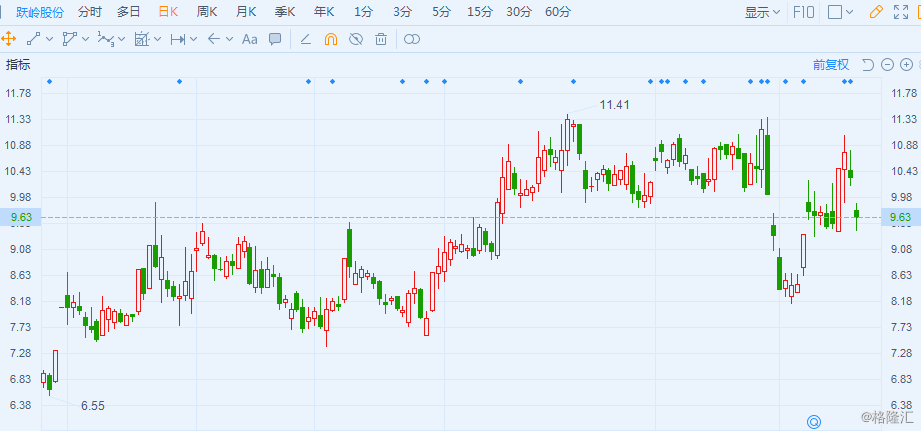Select the 日K daily candlestick tab
921x431 pixels.
[x=168, y=12]
